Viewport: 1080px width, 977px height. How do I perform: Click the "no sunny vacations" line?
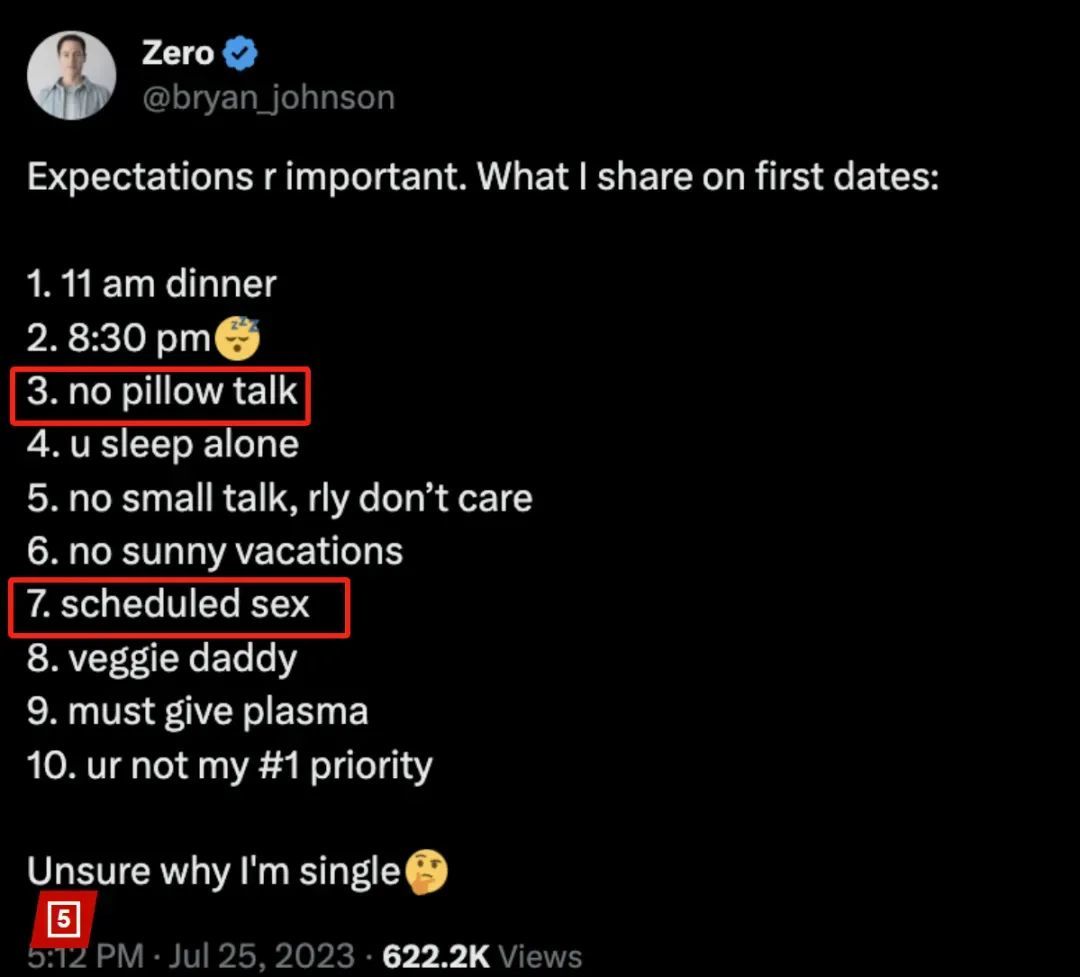pos(215,551)
